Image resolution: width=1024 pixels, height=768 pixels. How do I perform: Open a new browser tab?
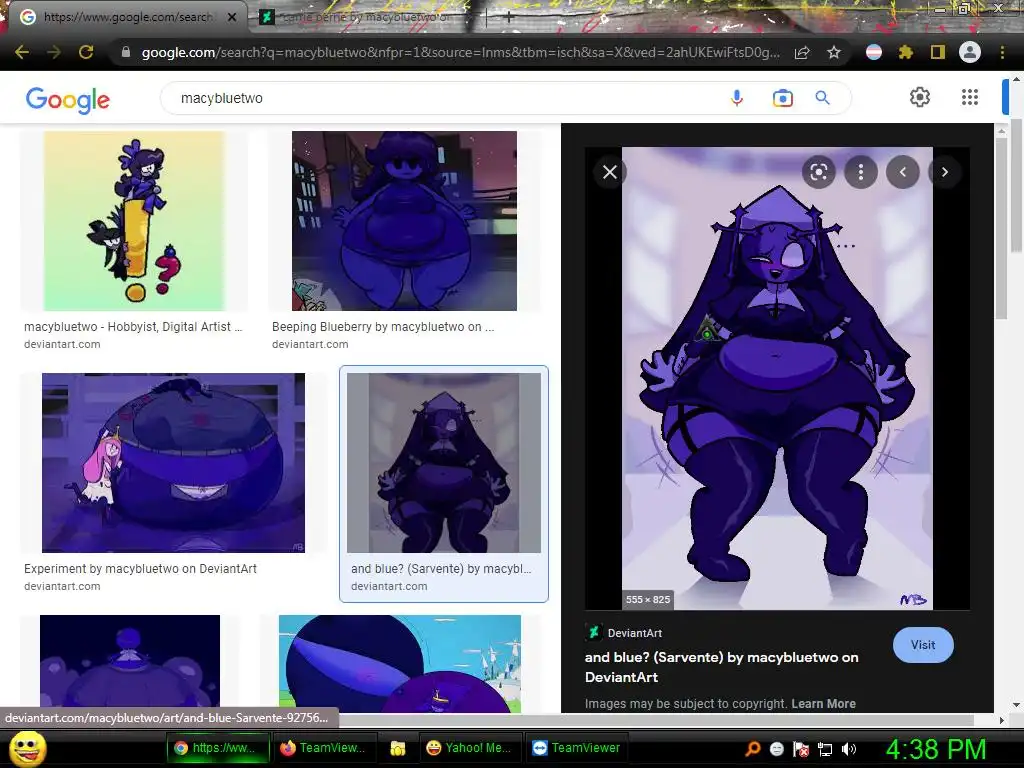pos(509,18)
